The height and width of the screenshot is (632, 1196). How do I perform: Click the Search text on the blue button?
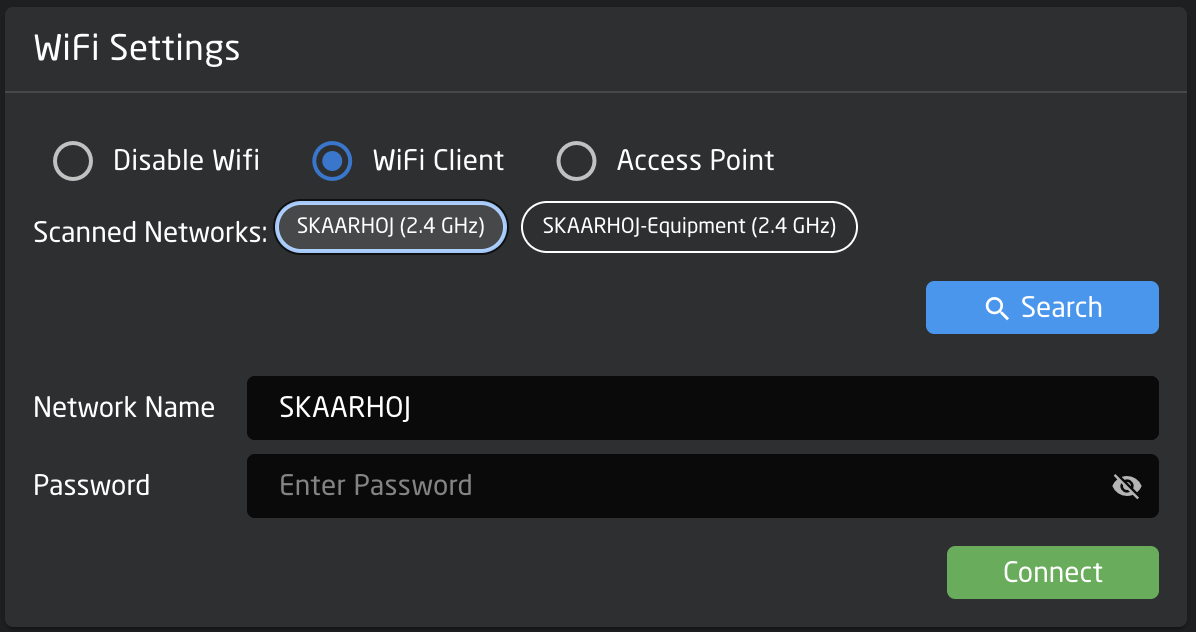1061,307
